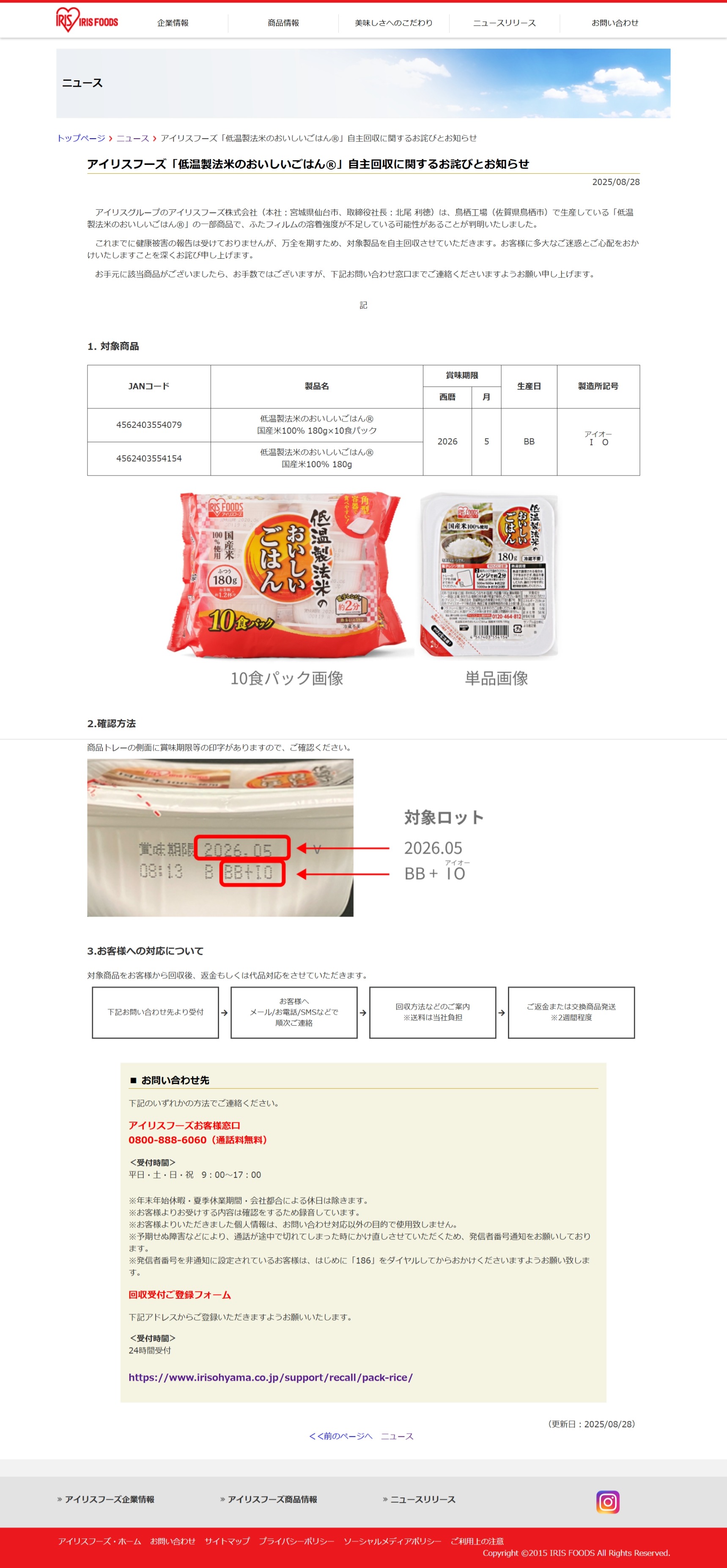
Task: Open 企業情報 menu item
Action: 173,23
